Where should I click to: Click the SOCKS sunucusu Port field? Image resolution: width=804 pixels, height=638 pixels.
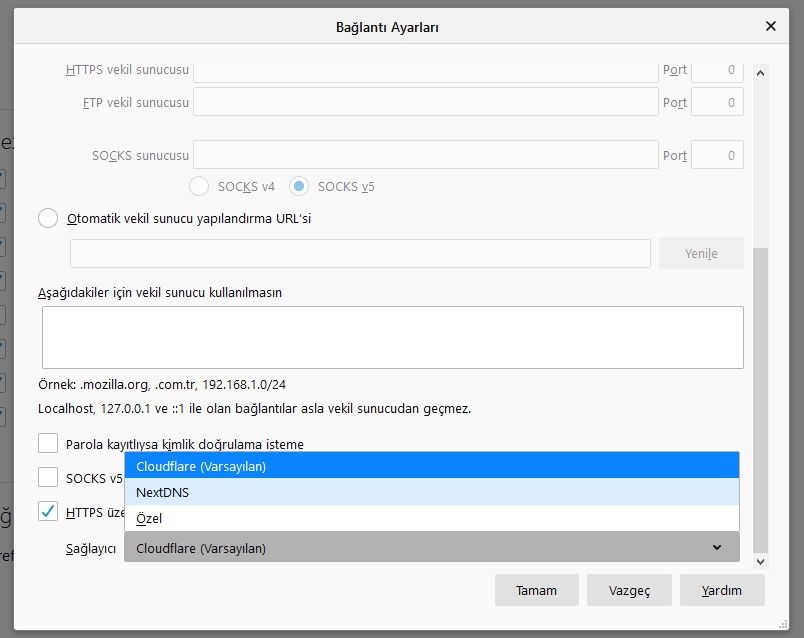(717, 154)
